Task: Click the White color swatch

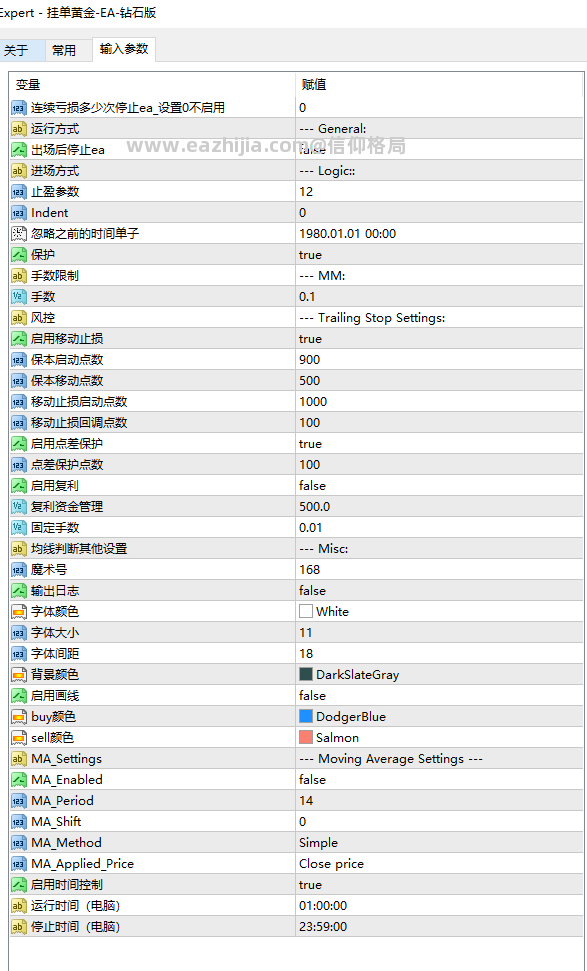Action: [x=306, y=612]
